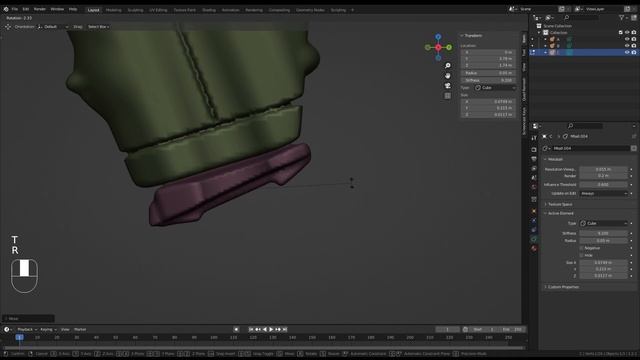The image size is (640, 360).
Task: Open the File menu
Action: click(x=15, y=9)
